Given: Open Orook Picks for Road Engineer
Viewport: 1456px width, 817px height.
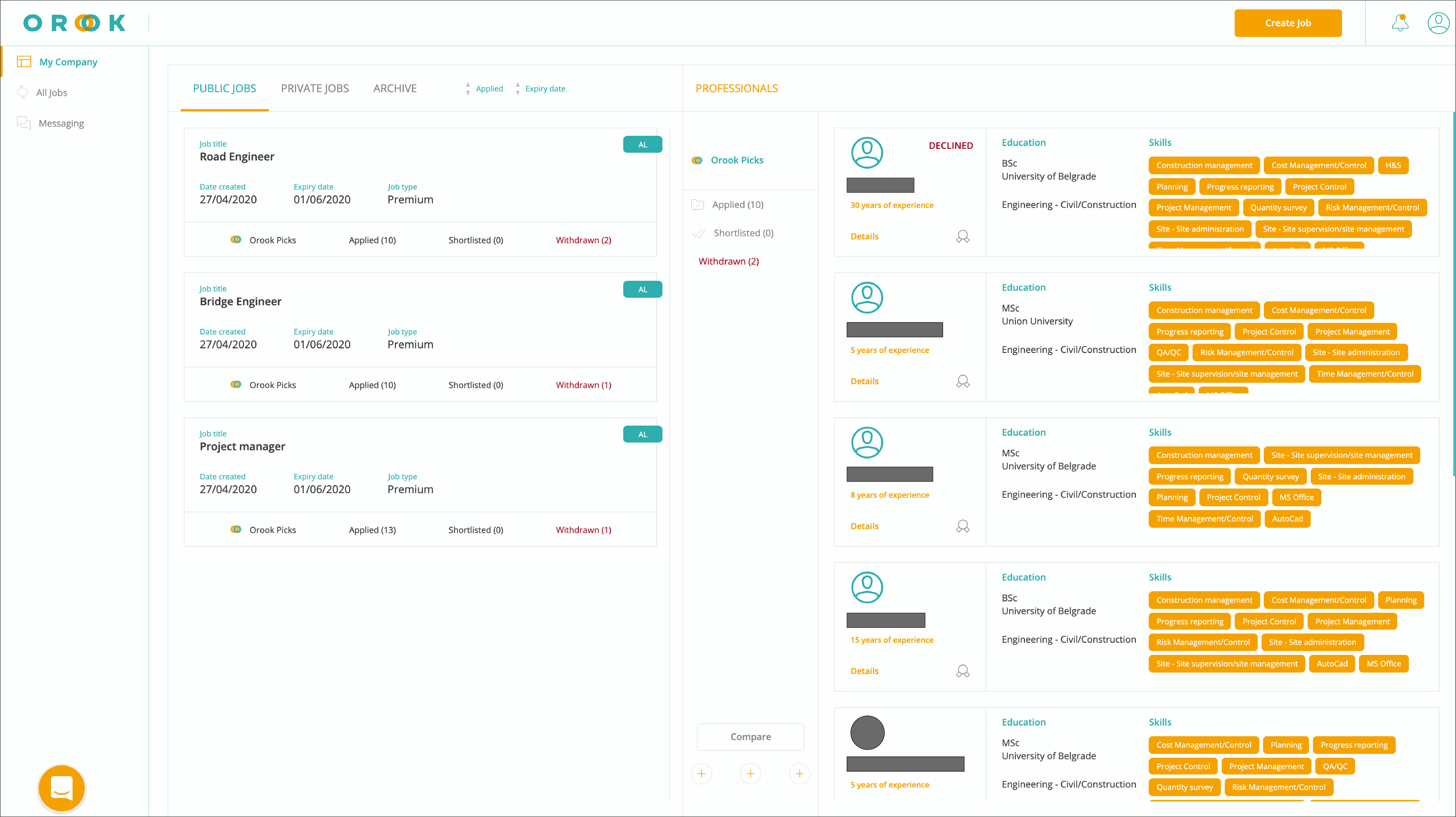Looking at the screenshot, I should coord(263,240).
